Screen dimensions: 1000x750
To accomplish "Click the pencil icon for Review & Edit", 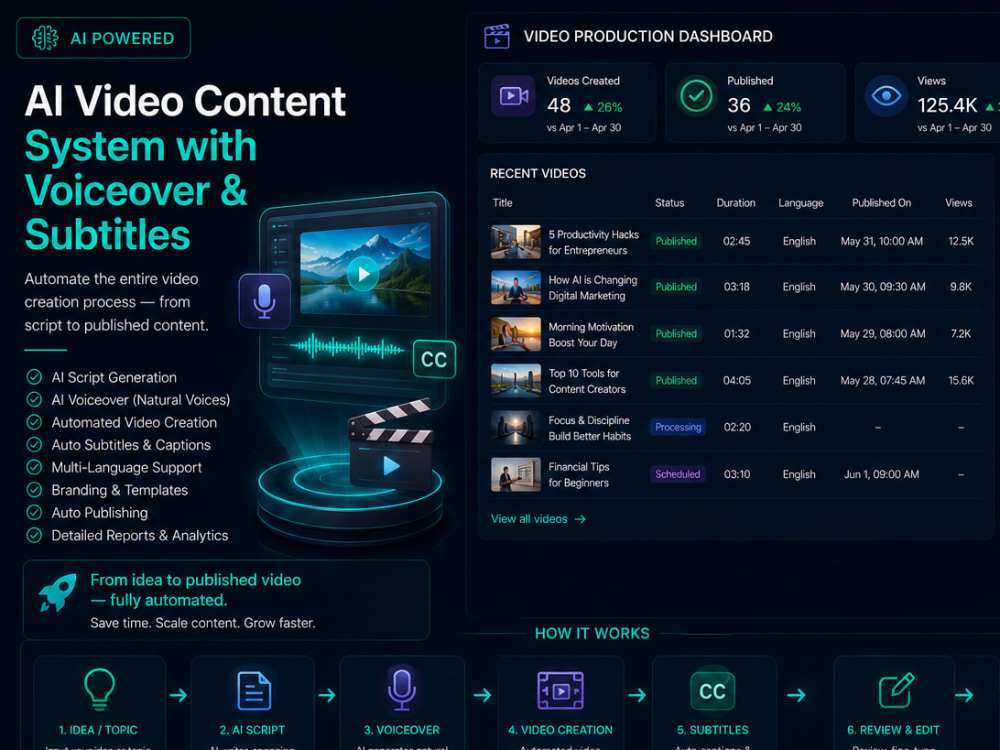I will point(896,691).
